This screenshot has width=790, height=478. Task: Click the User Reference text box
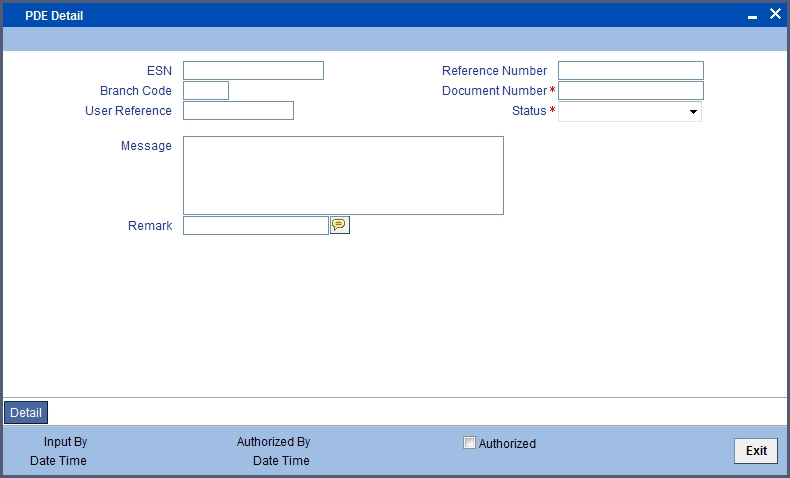coord(238,111)
